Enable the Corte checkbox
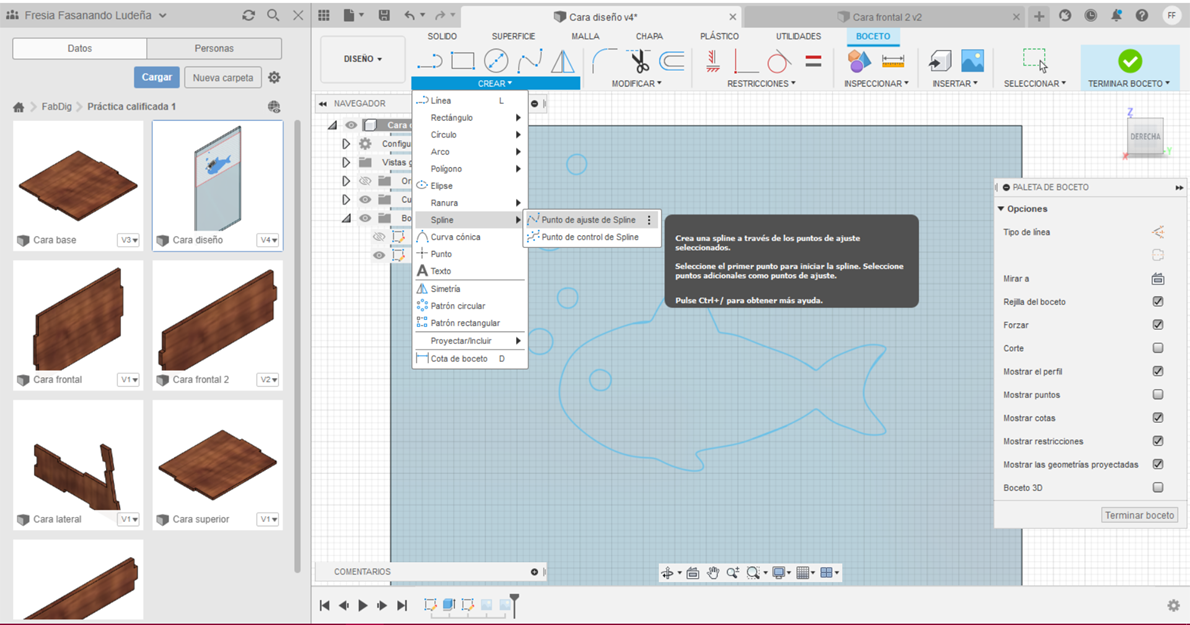Viewport: 1190px width, 625px height. pyautogui.click(x=1157, y=348)
